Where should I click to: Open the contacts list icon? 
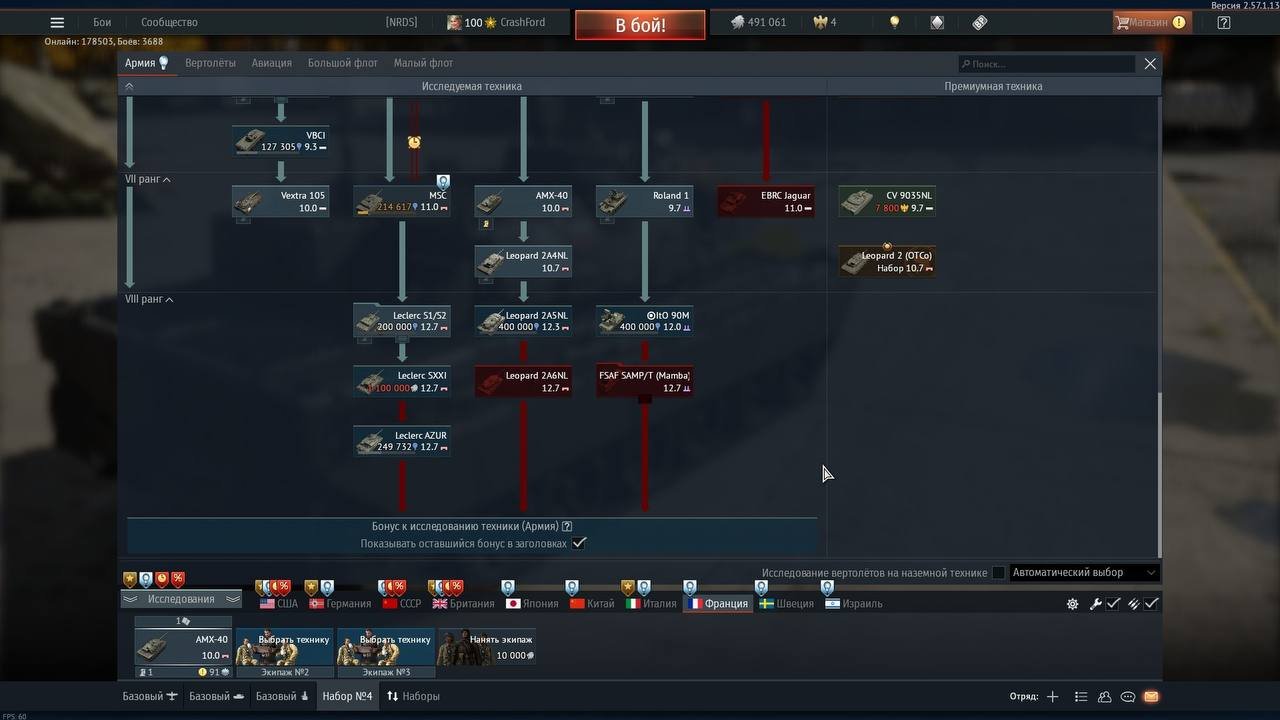[1104, 697]
